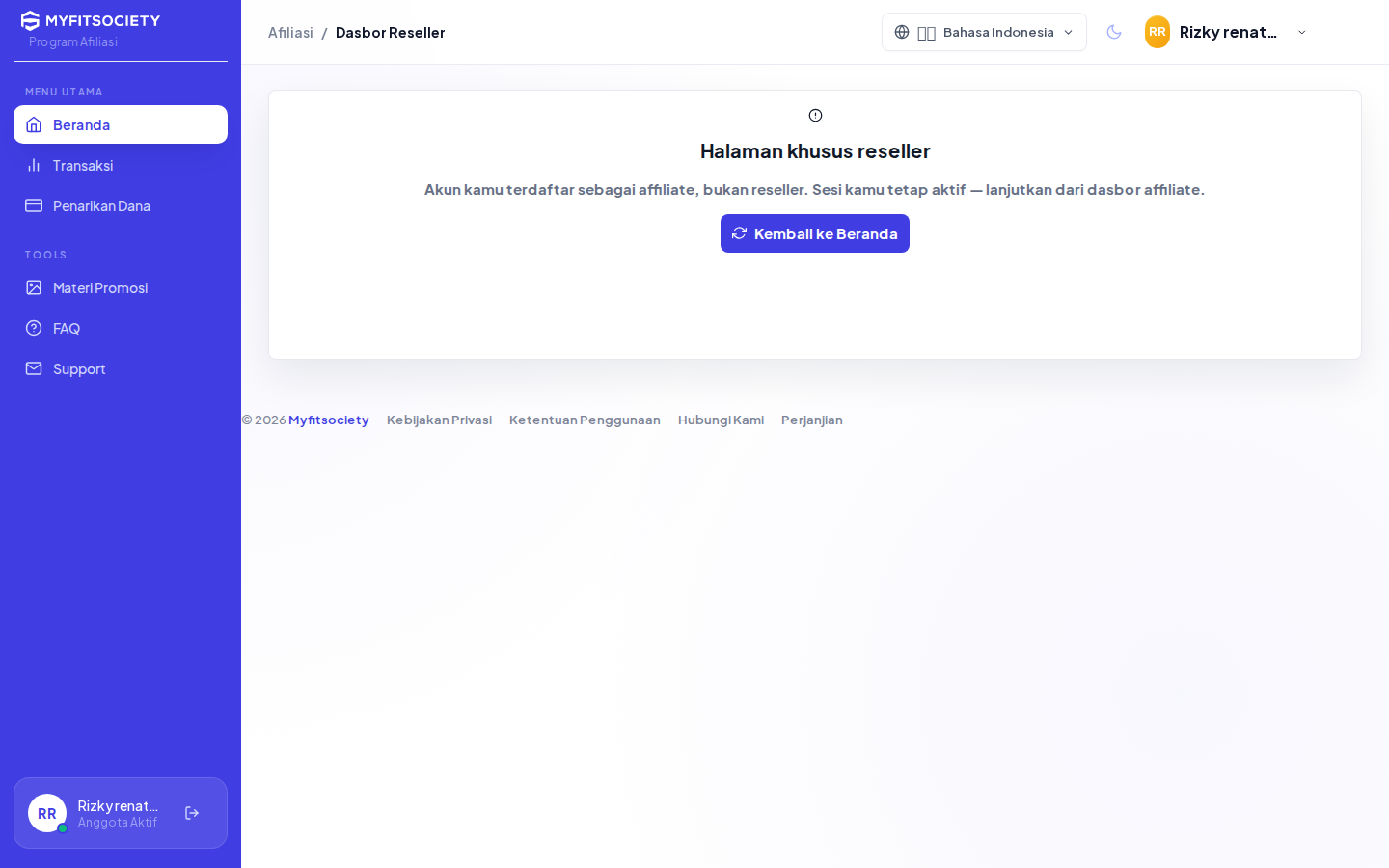Toggle dark mode moon icon
Image resolution: width=1389 pixels, height=868 pixels.
click(1114, 32)
